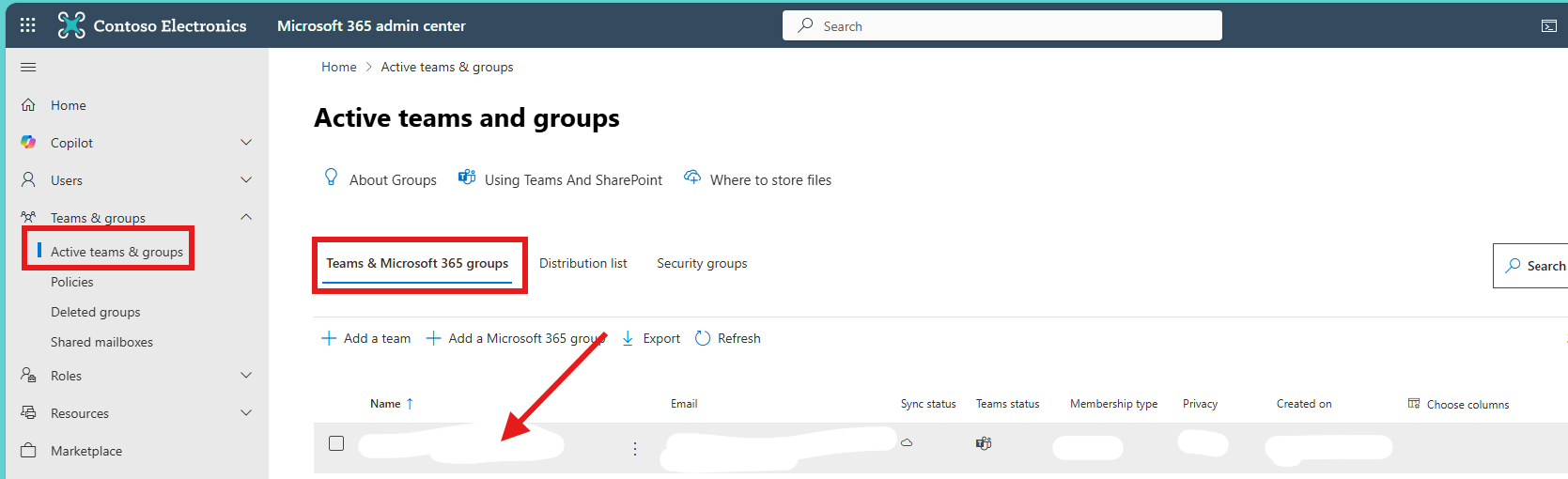Click the Home house icon in sidebar

pyautogui.click(x=28, y=104)
